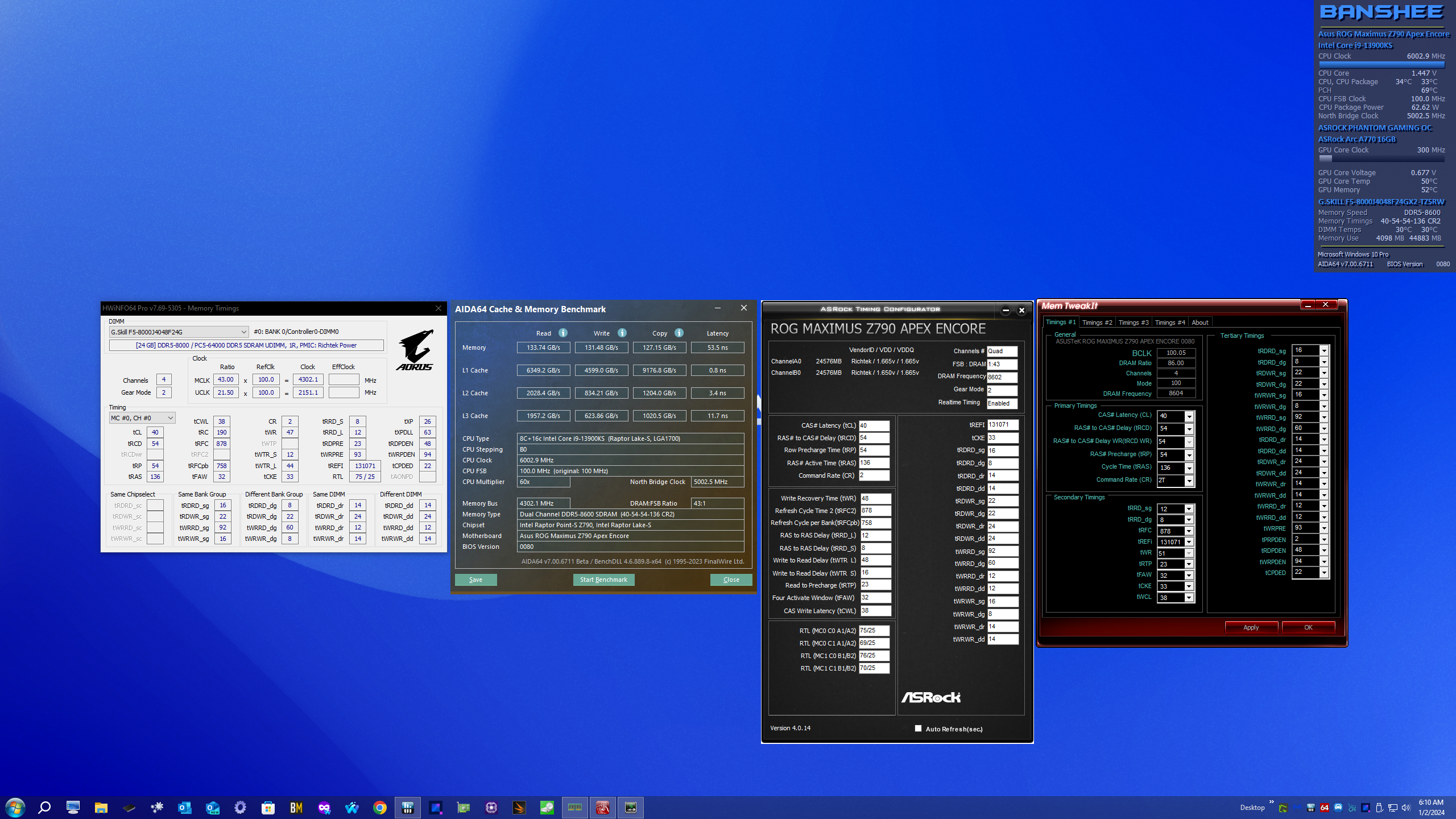Show hidden Desktop toolbar chevron

[x=1272, y=802]
